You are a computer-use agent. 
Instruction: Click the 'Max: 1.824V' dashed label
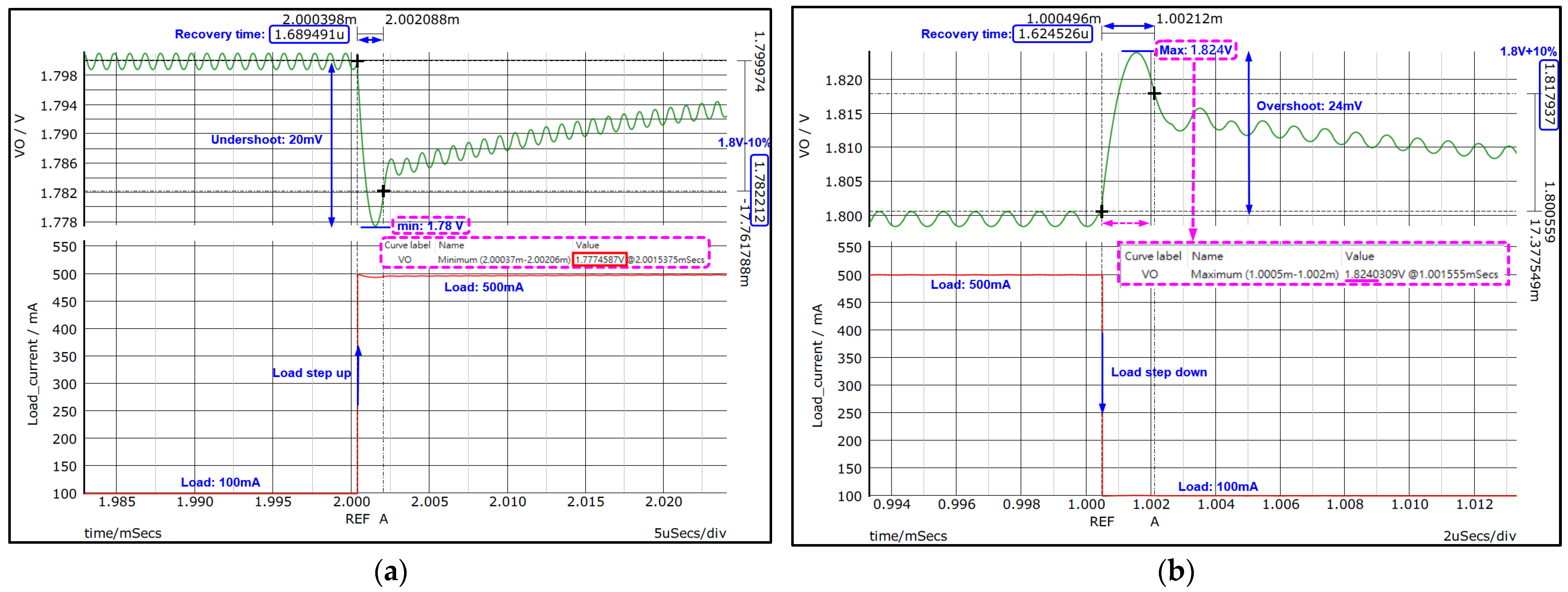pyautogui.click(x=1196, y=50)
